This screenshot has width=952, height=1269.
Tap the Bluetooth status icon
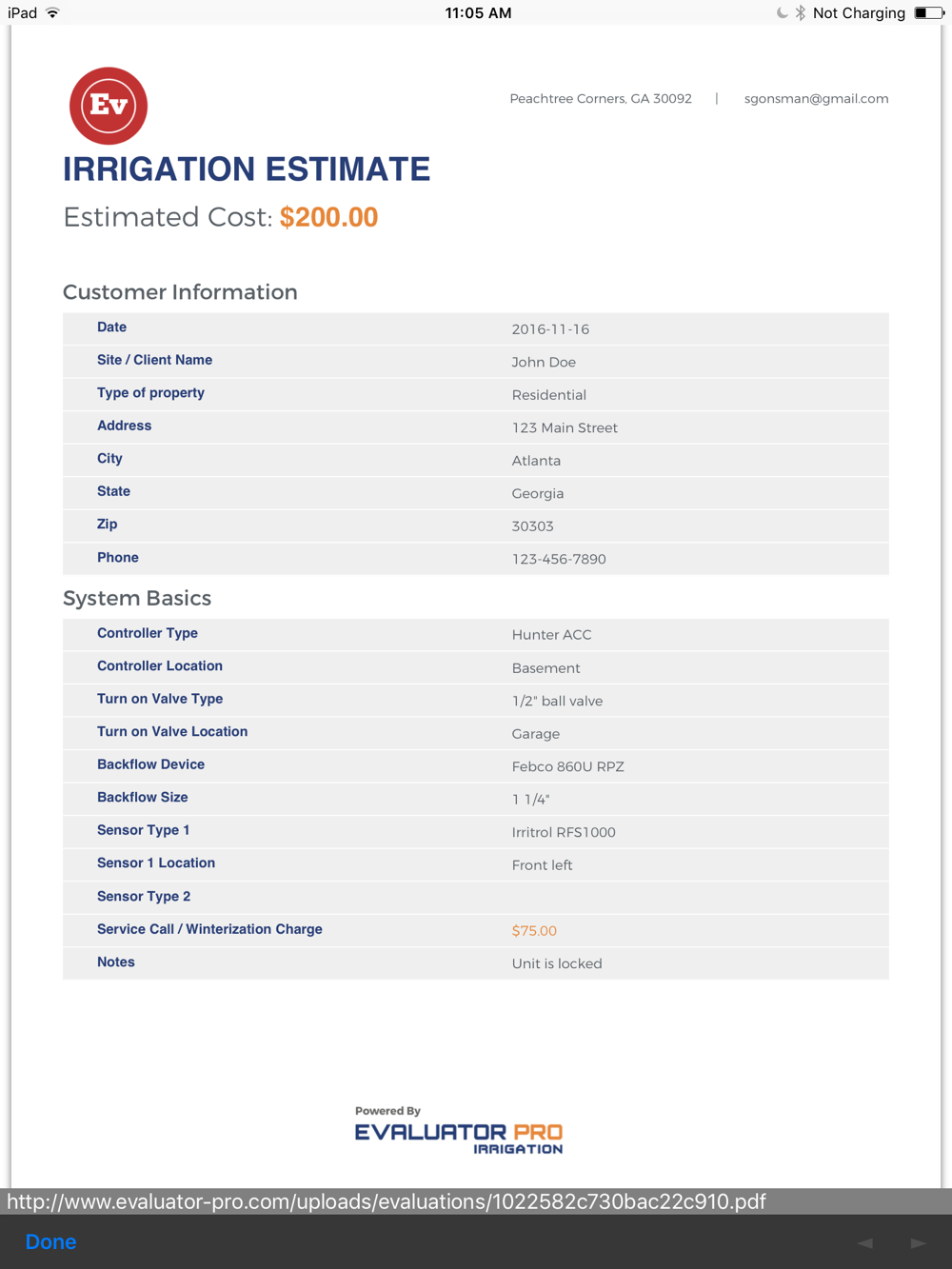pos(800,12)
